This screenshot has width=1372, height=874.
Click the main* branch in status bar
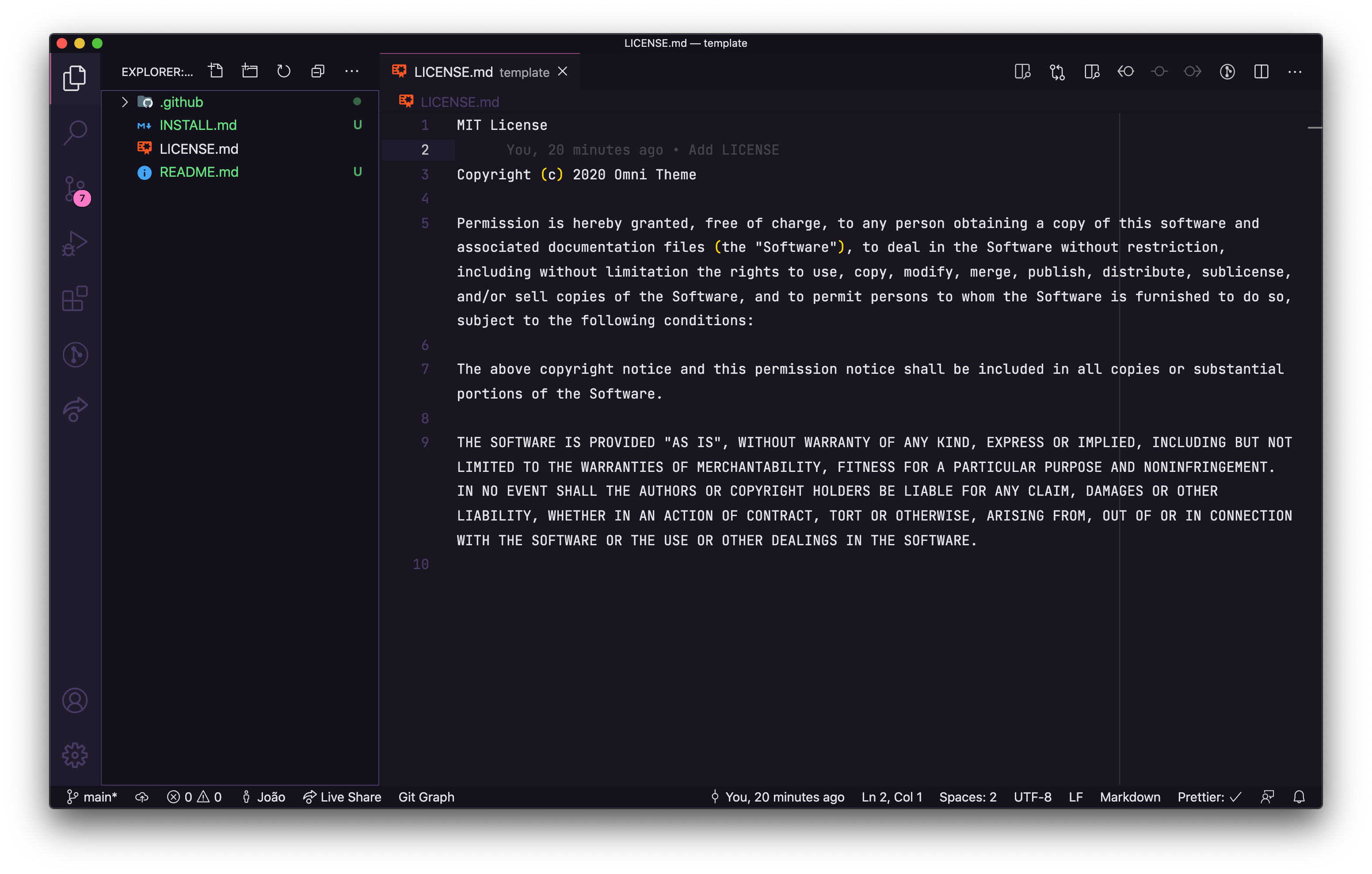click(92, 797)
